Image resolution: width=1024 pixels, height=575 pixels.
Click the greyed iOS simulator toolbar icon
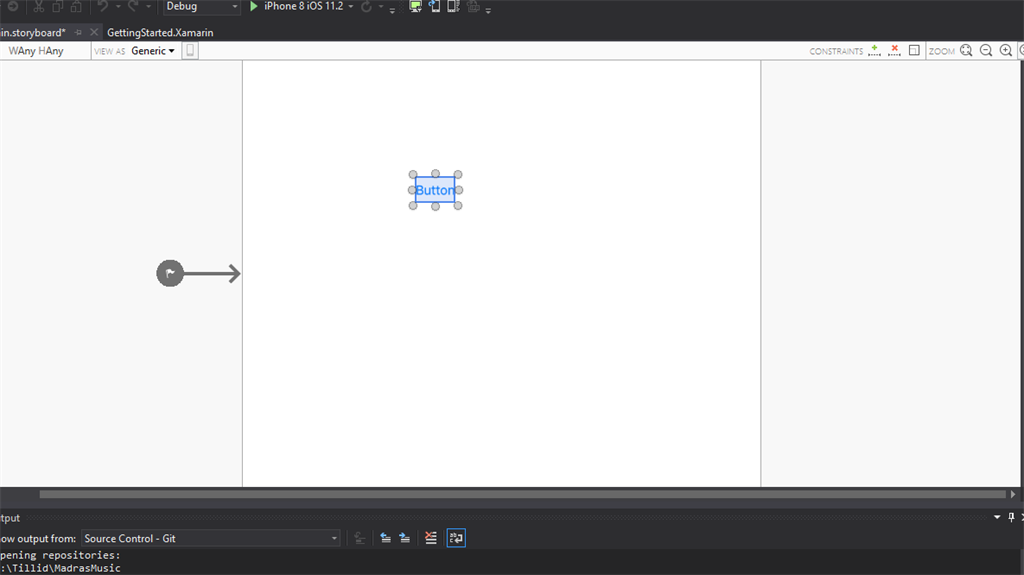[473, 7]
